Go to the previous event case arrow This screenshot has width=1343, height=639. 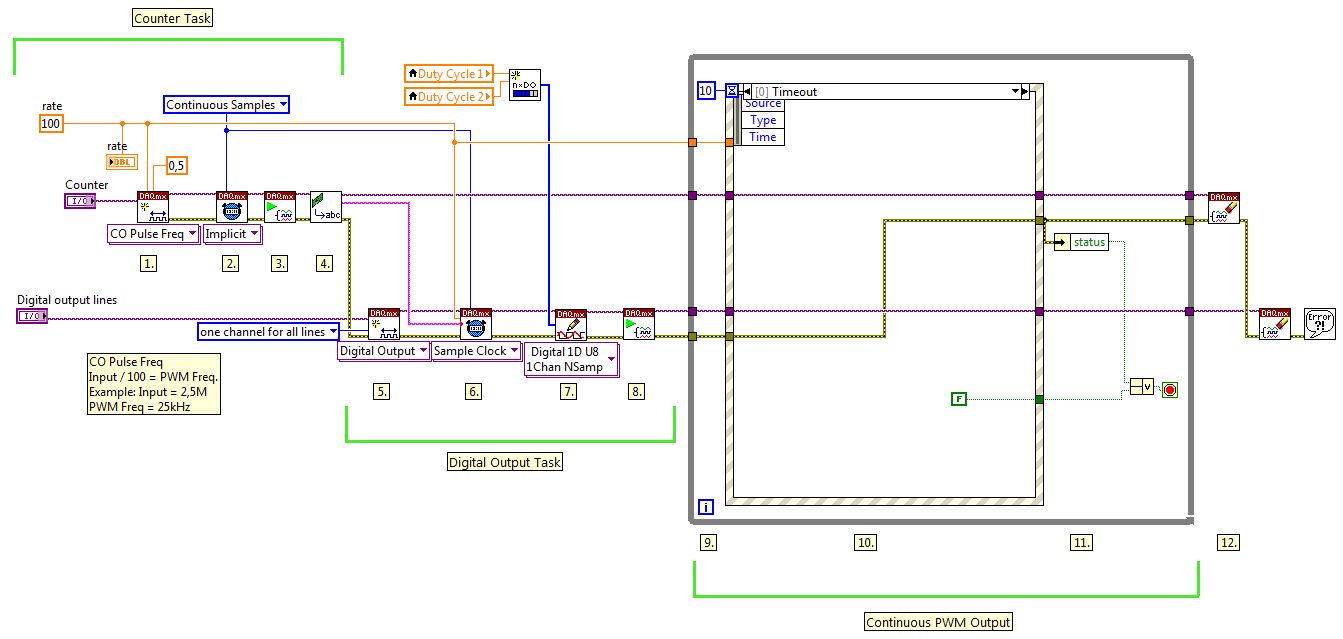click(746, 91)
